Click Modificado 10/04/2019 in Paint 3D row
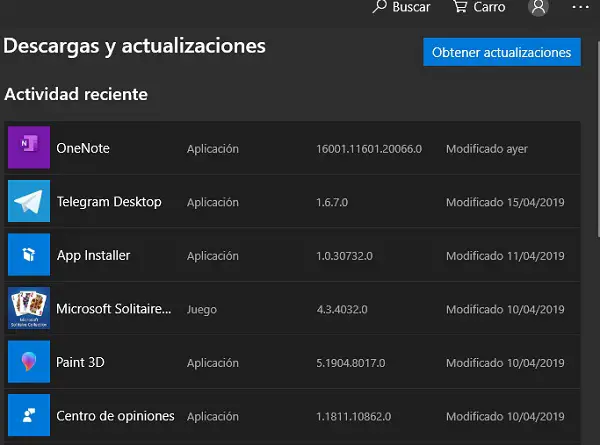 click(x=505, y=363)
